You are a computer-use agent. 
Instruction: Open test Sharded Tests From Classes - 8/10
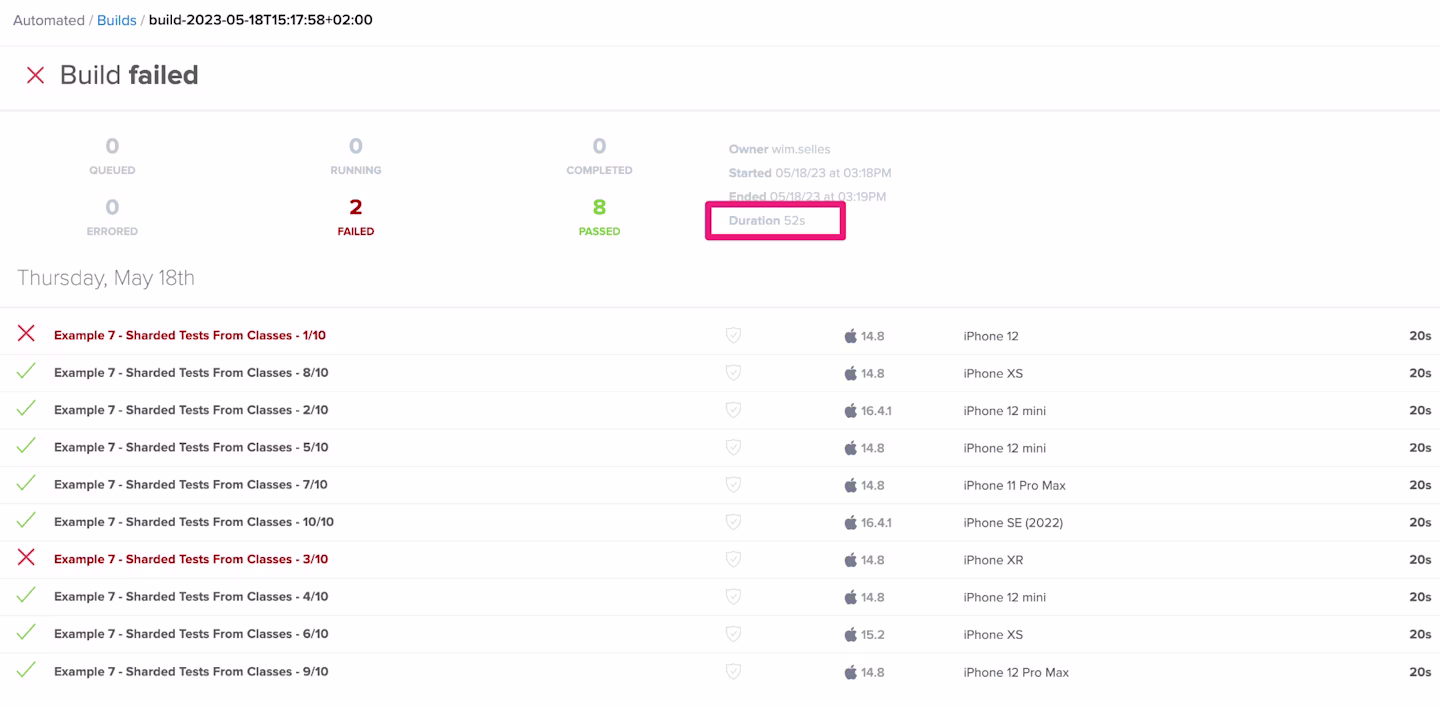[191, 373]
